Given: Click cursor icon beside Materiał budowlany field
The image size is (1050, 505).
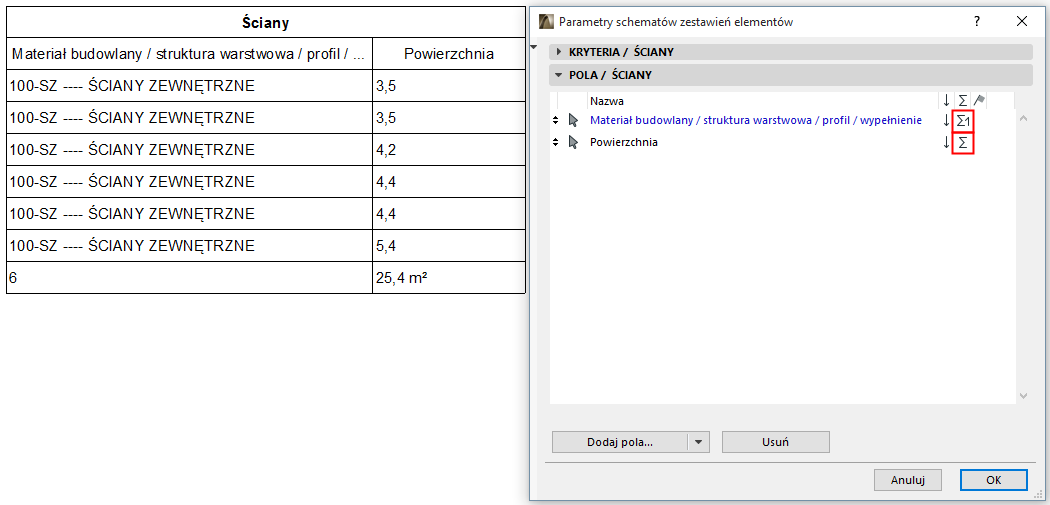Looking at the screenshot, I should 573,121.
